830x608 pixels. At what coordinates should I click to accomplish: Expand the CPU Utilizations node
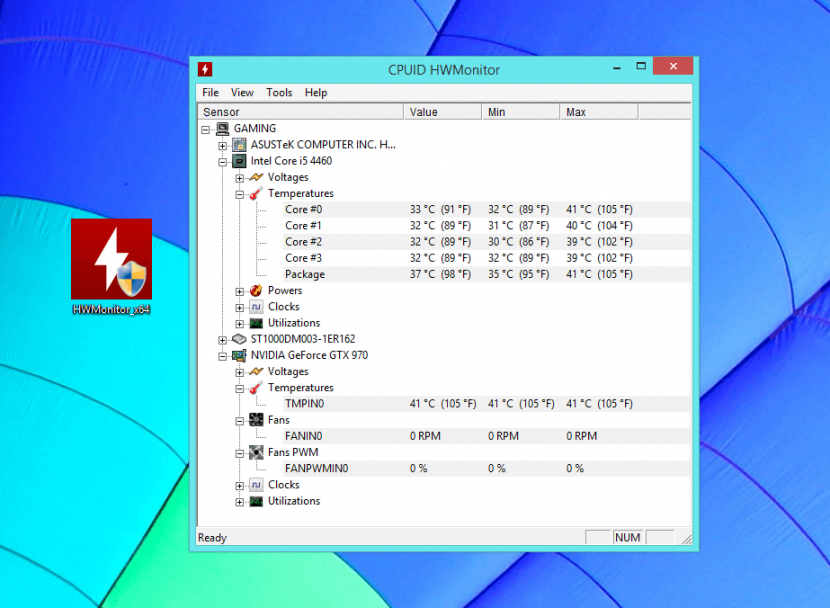click(240, 324)
